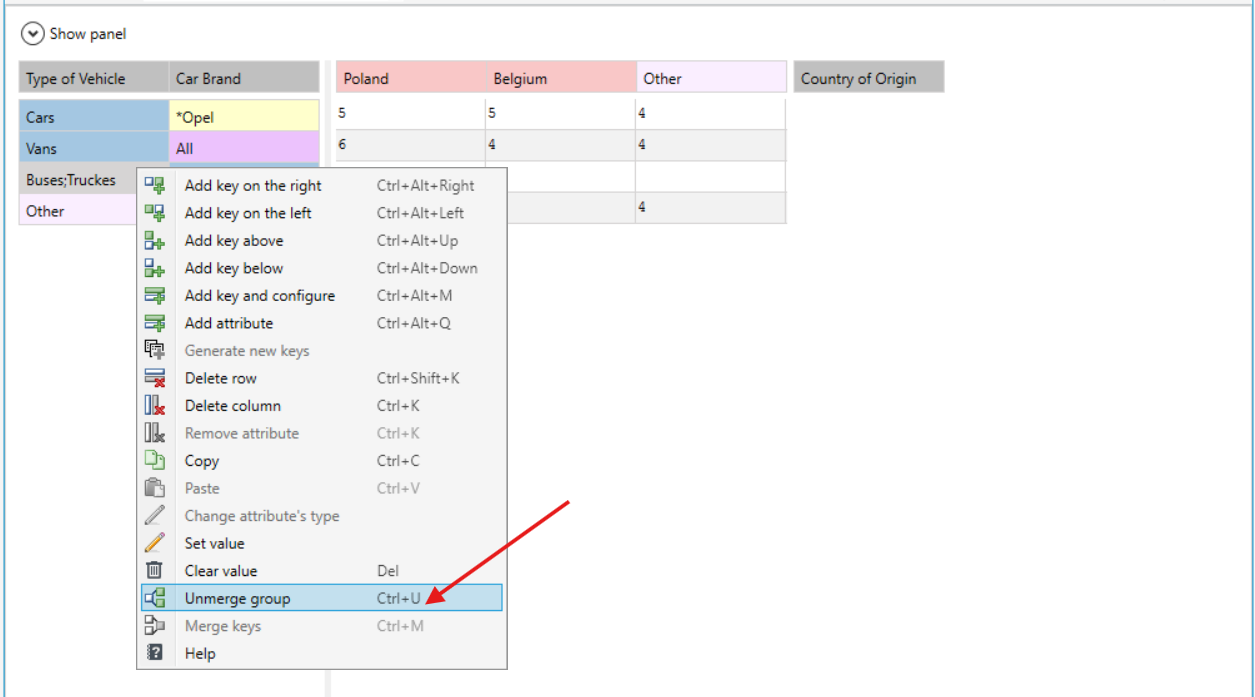1255x697 pixels.
Task: Click the Poland value 5 in Cars row
Action: pyautogui.click(x=411, y=114)
